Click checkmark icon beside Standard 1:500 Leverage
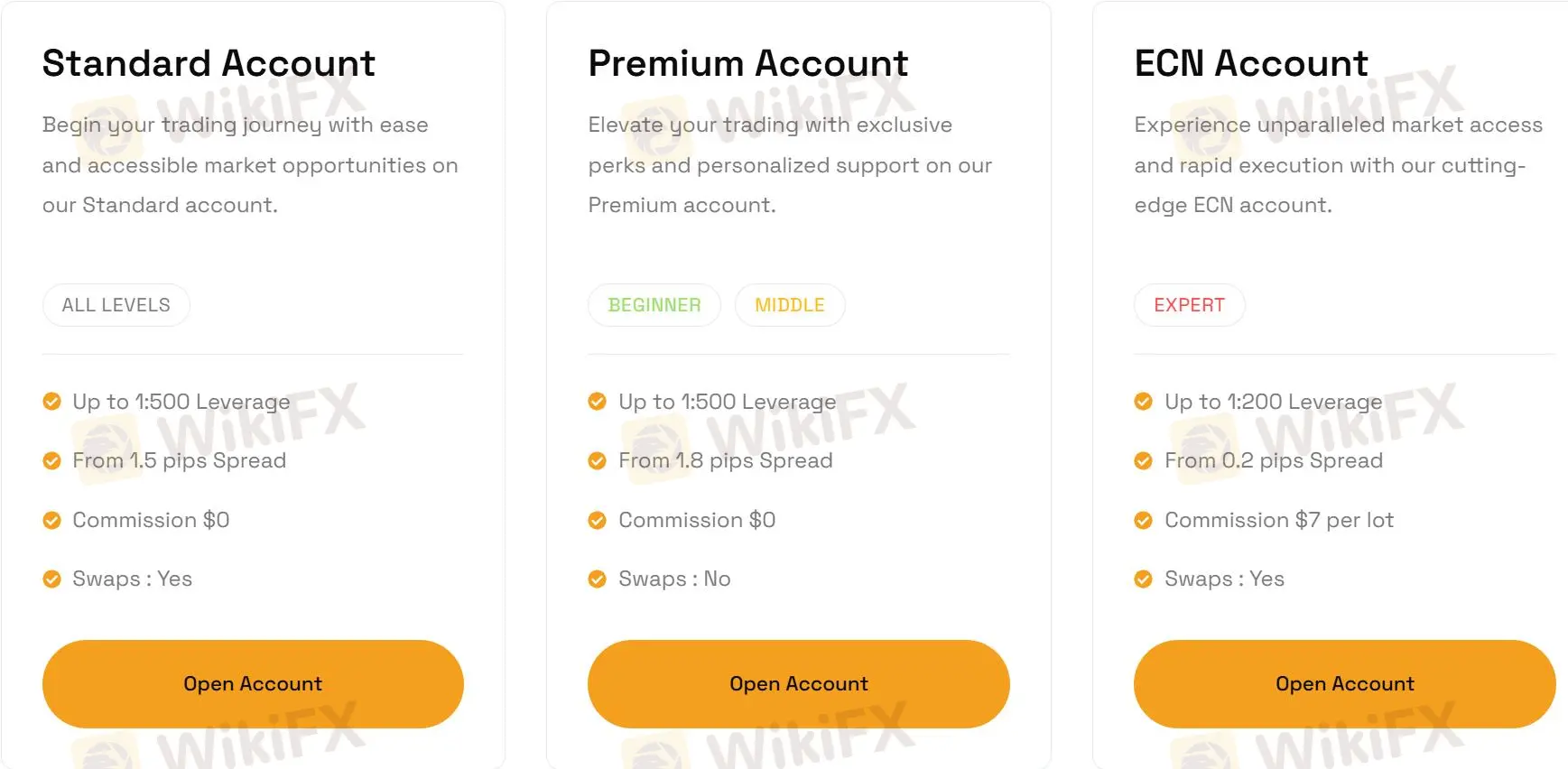The height and width of the screenshot is (769, 1568). [52, 402]
